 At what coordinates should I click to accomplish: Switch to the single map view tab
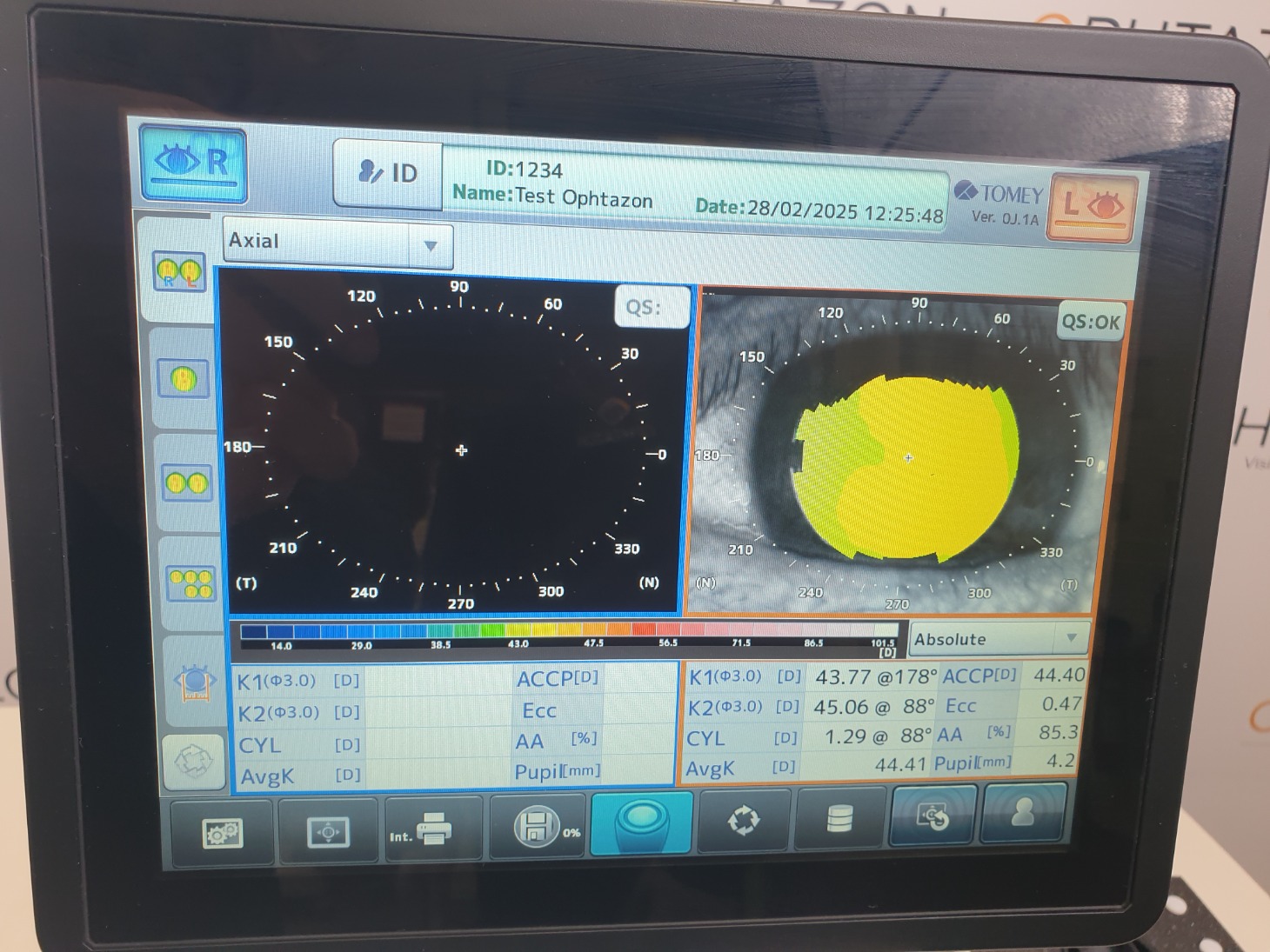point(184,379)
